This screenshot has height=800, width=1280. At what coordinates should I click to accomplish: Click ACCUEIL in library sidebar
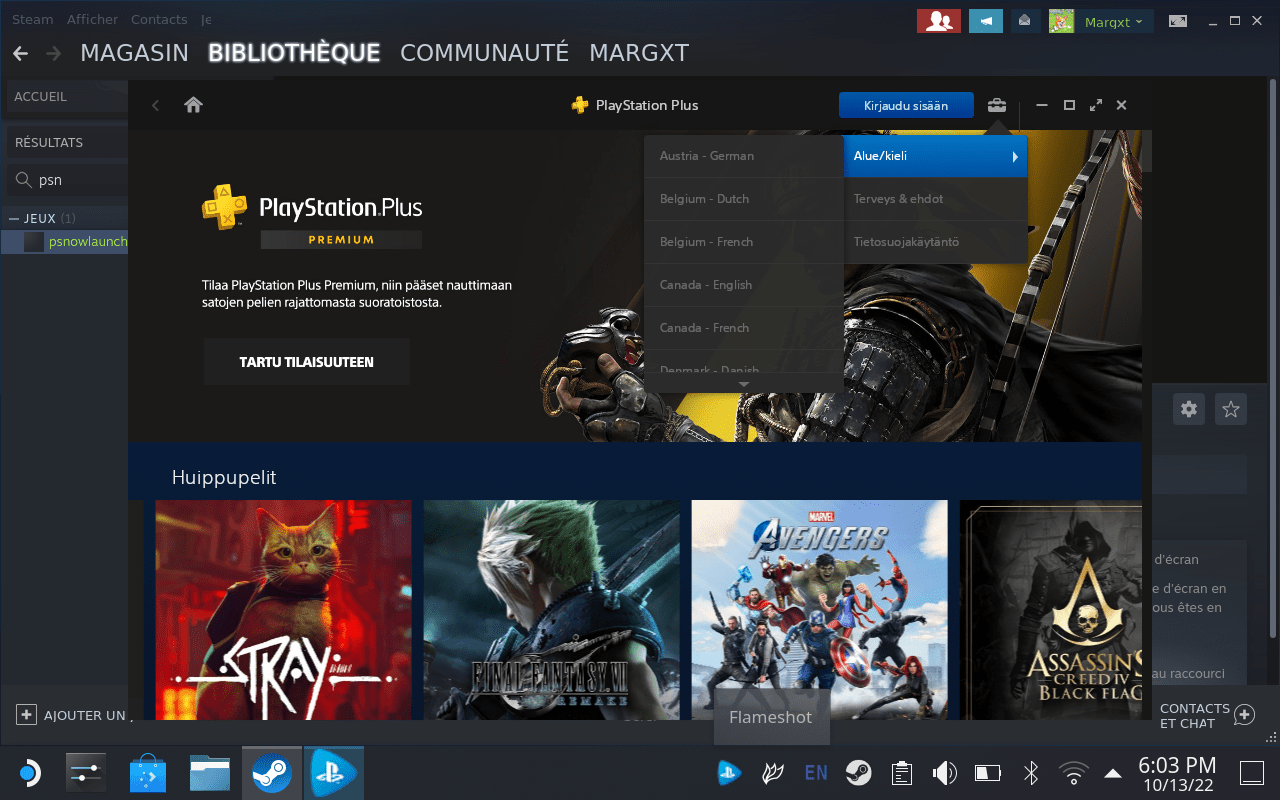pos(66,97)
